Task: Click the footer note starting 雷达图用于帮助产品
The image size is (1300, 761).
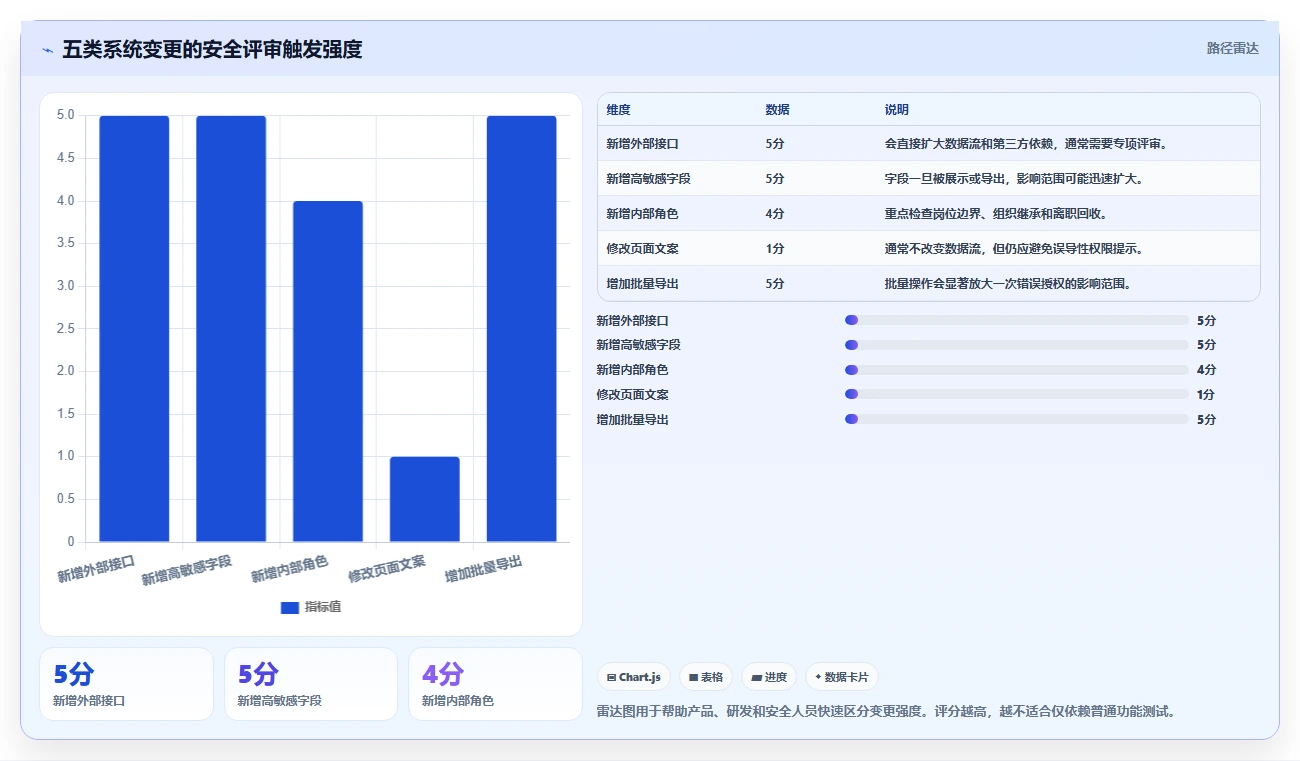Action: (x=885, y=712)
